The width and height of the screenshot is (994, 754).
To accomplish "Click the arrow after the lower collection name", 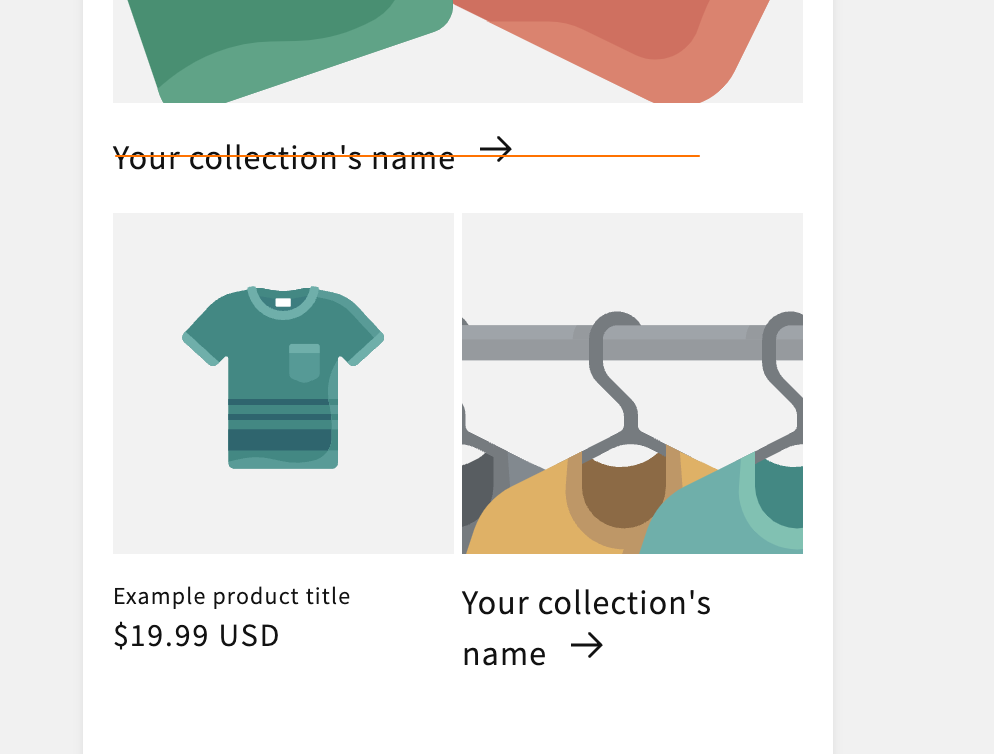I will pos(587,646).
